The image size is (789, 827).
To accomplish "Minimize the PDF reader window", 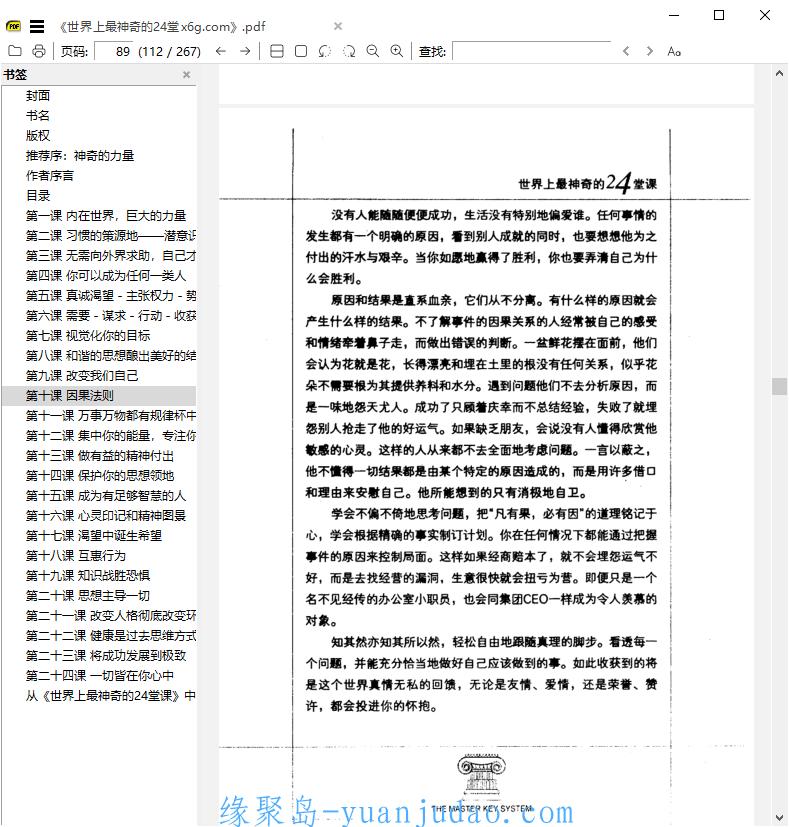I will (674, 15).
